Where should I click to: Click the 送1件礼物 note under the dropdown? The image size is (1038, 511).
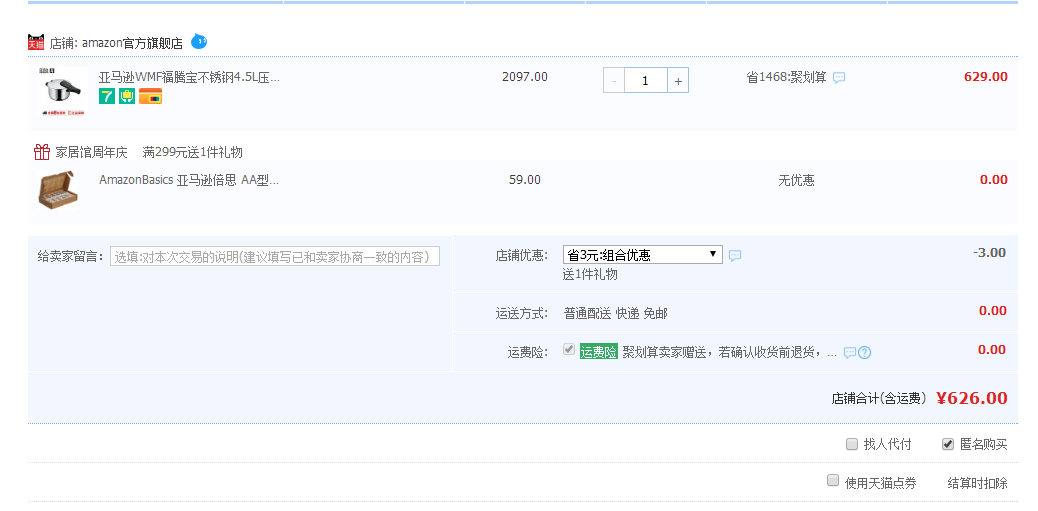tap(590, 274)
